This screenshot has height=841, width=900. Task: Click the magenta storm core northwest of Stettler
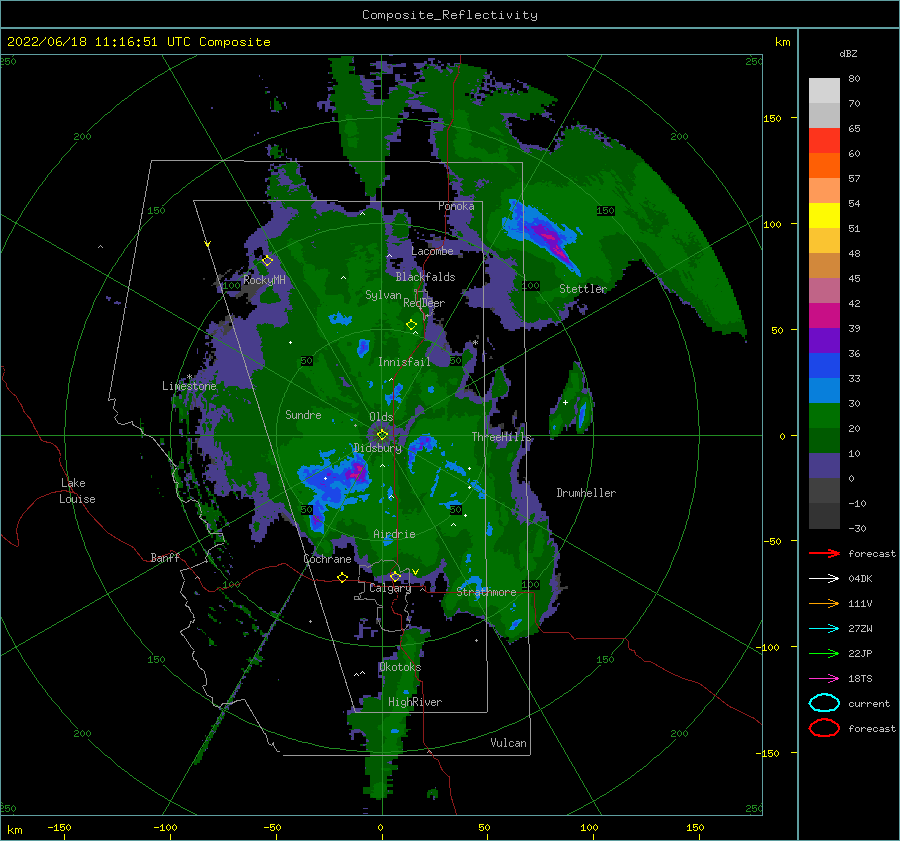tap(550, 240)
